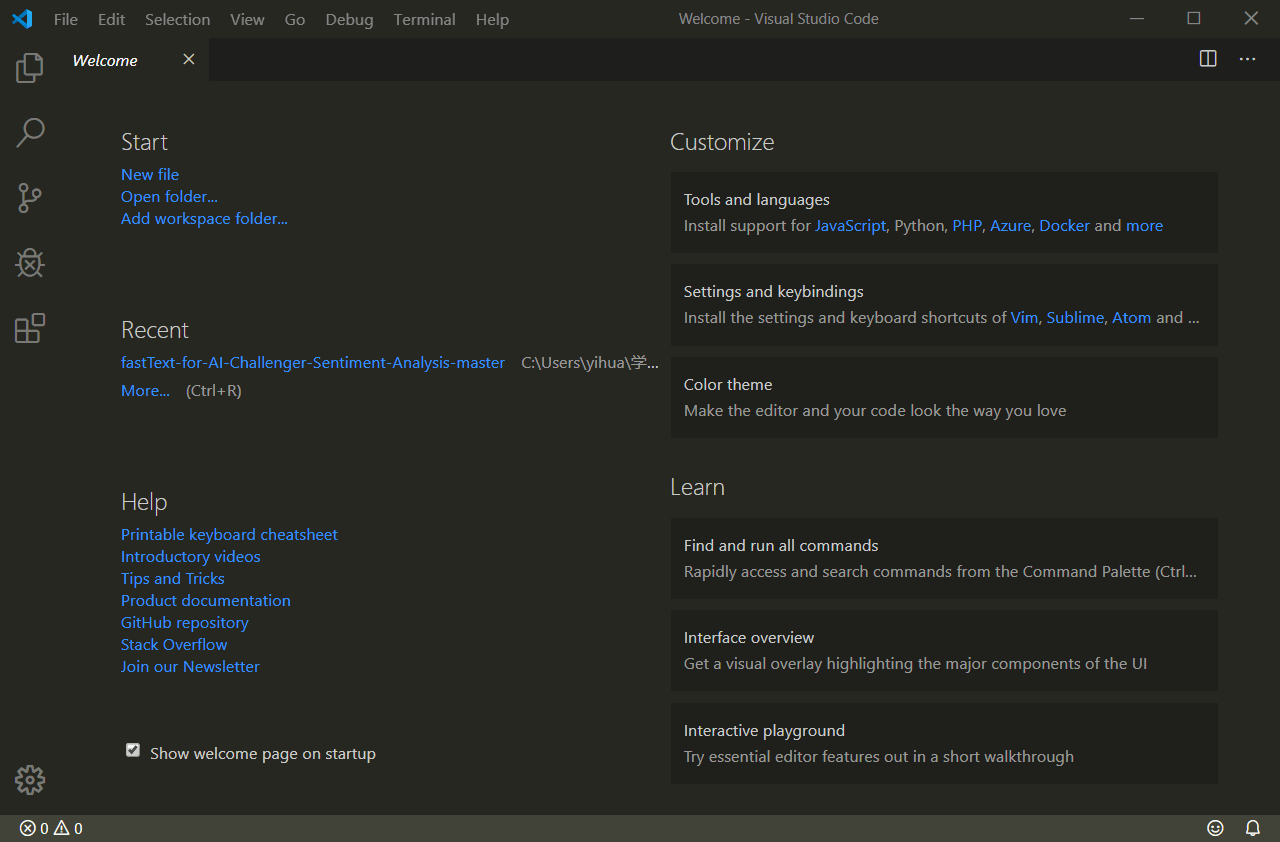1280x842 pixels.
Task: Click the notifications bell icon
Action: pos(1252,828)
